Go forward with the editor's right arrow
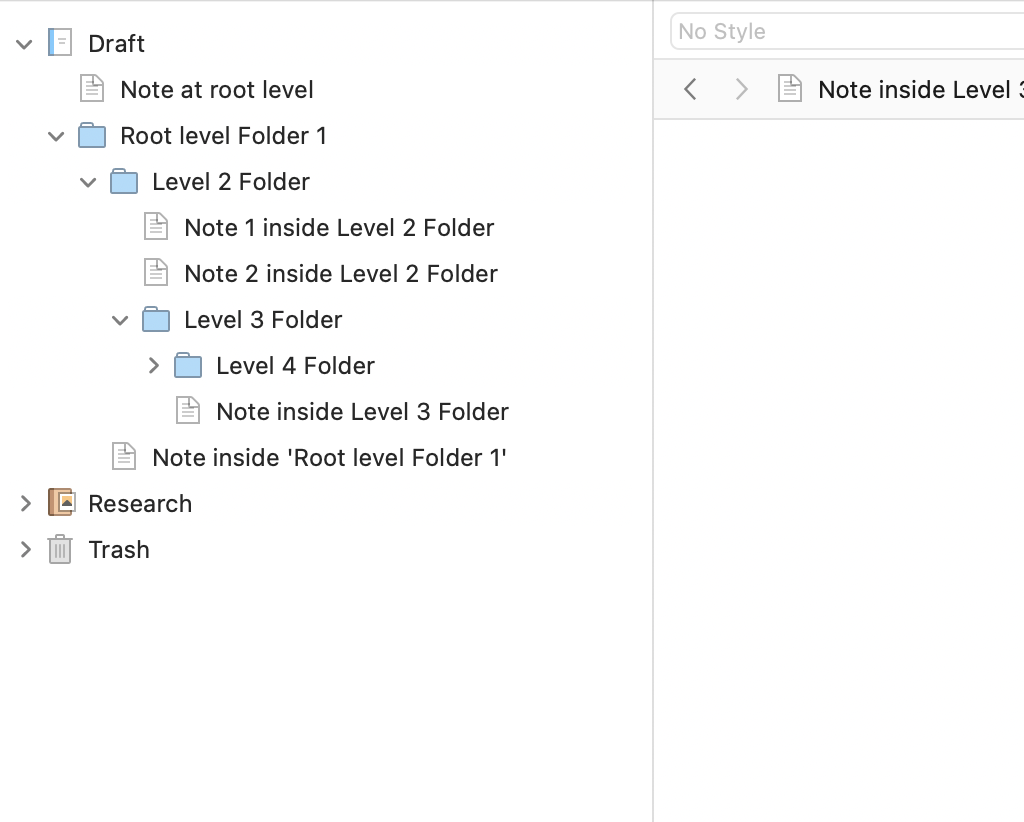 coord(741,89)
